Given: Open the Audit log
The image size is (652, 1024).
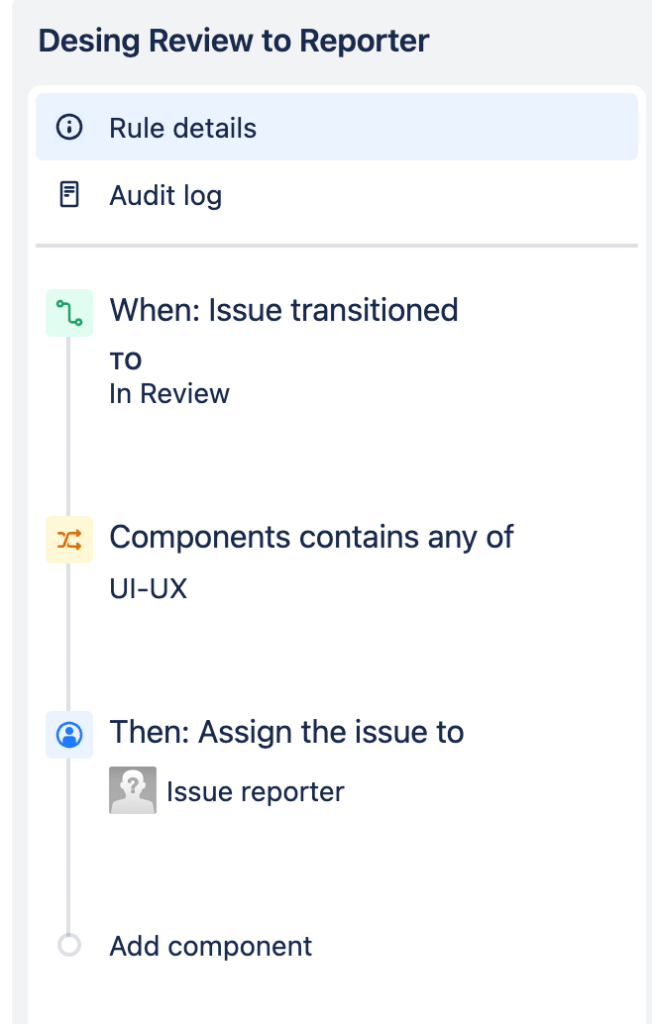Looking at the screenshot, I should pos(166,195).
